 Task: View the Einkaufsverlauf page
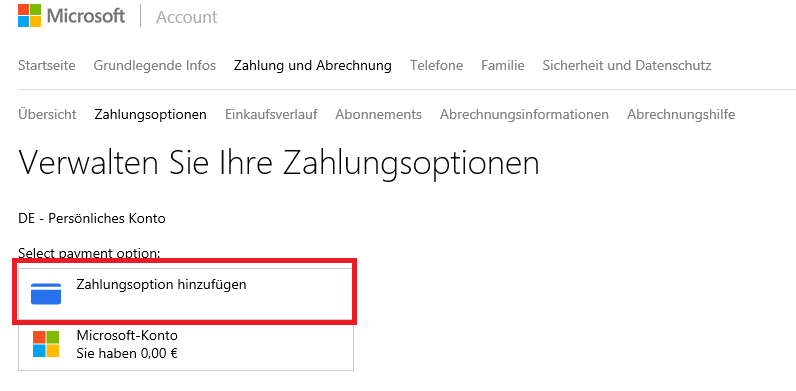271,114
